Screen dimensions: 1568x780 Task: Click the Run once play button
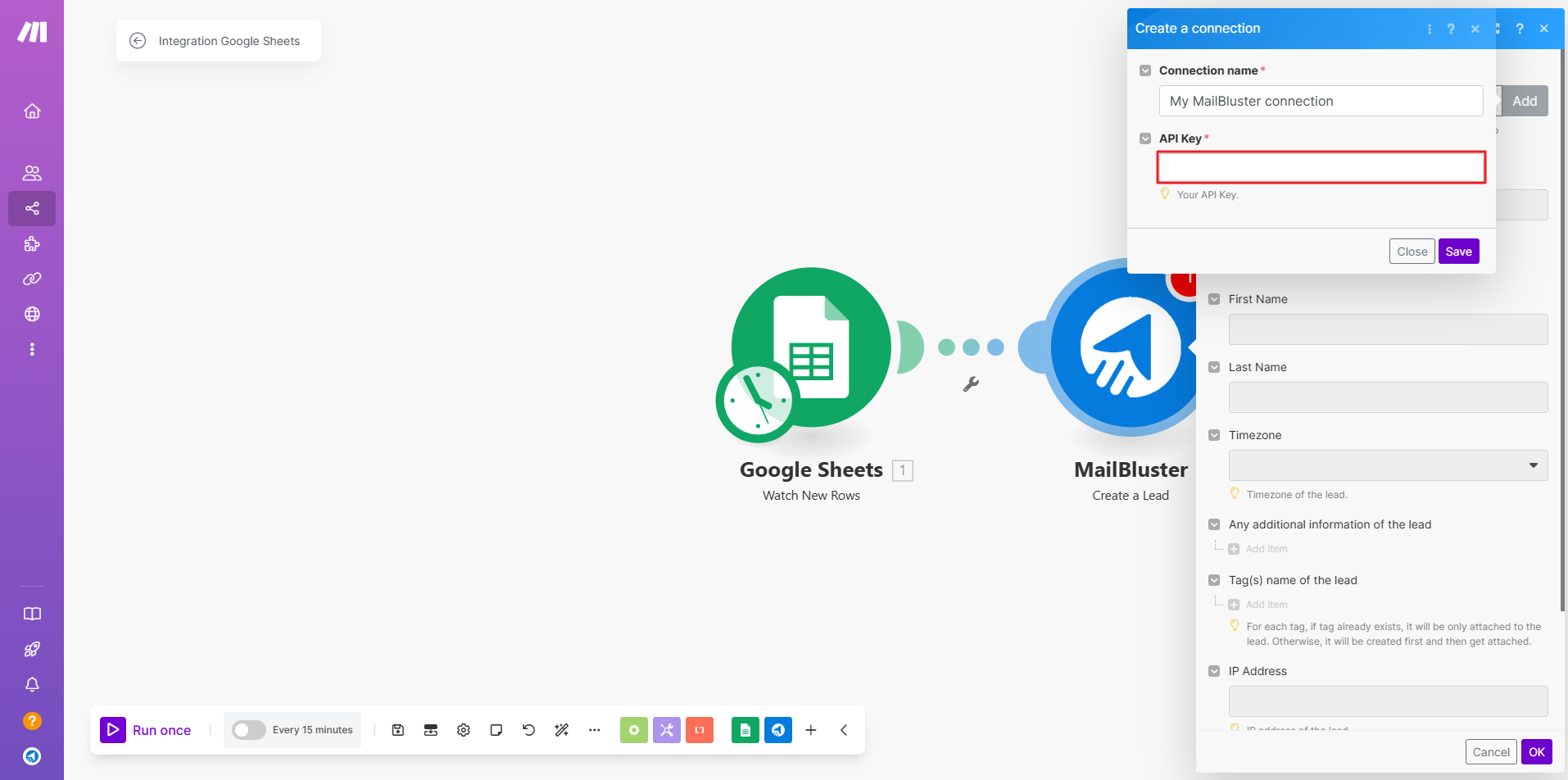[x=113, y=729]
